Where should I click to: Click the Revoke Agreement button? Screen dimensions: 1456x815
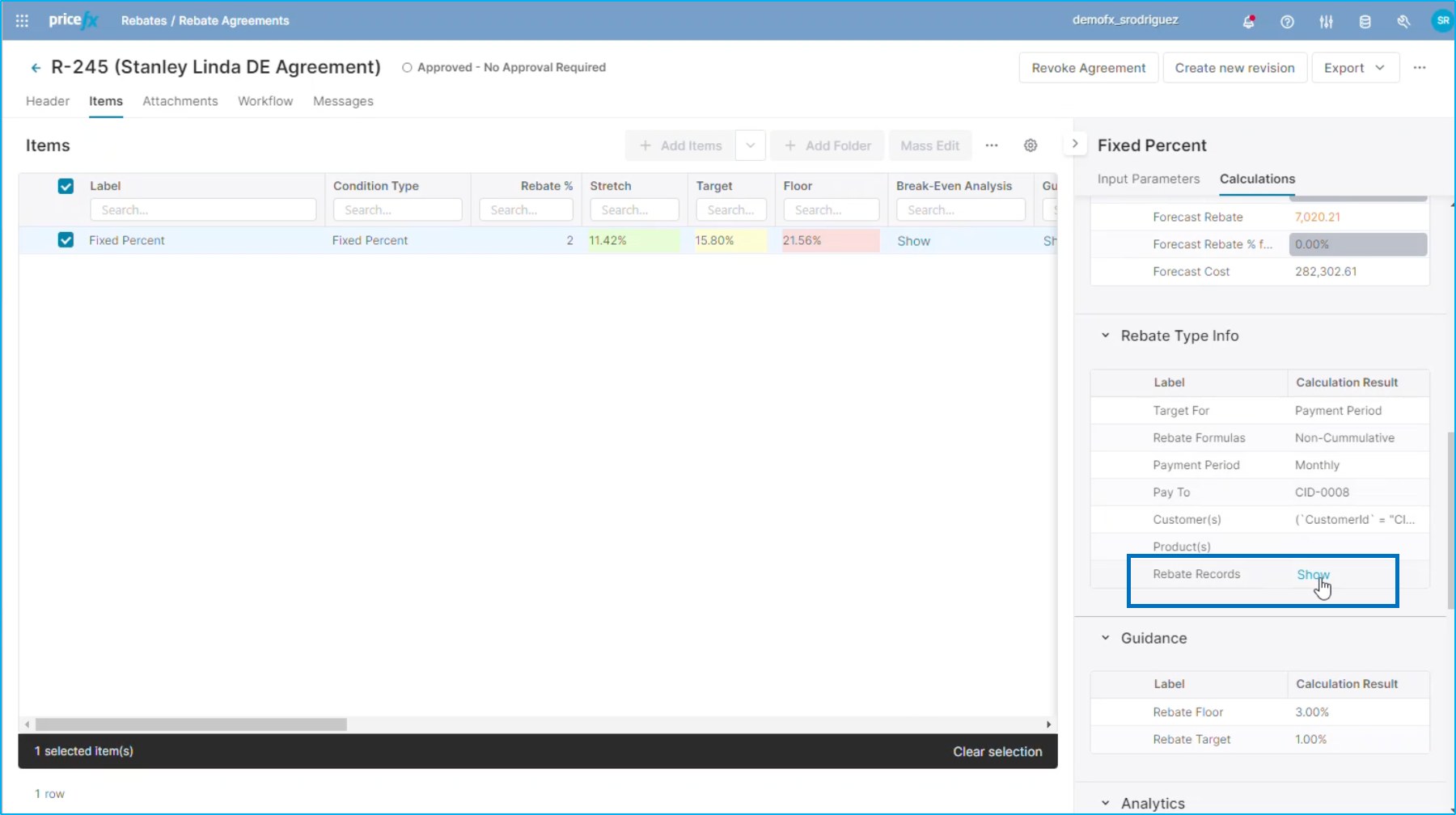click(x=1088, y=68)
